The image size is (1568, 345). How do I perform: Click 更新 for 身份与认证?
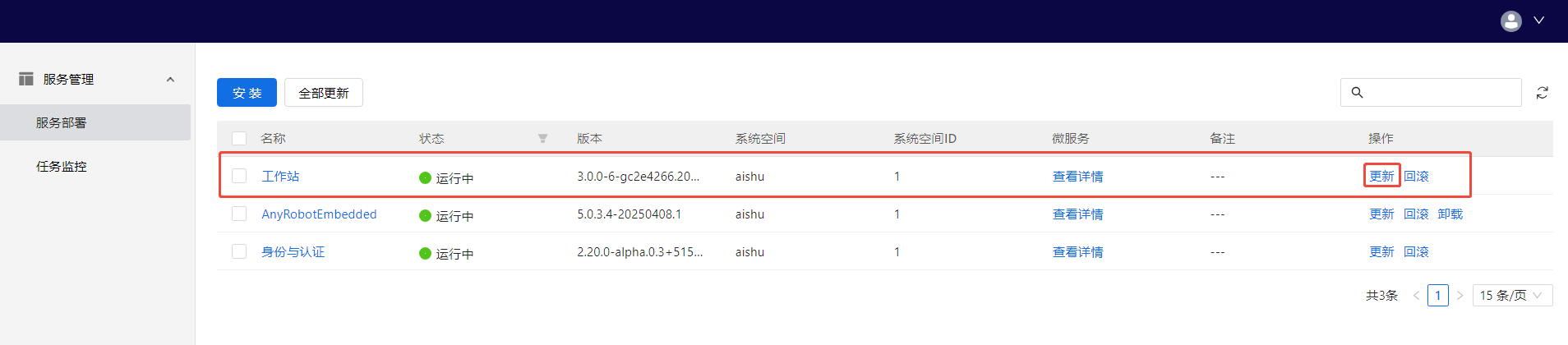pos(1381,251)
